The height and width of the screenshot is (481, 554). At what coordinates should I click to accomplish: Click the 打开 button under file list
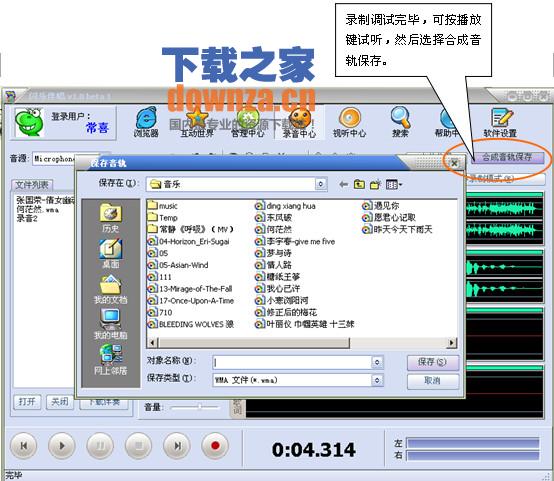(27, 402)
